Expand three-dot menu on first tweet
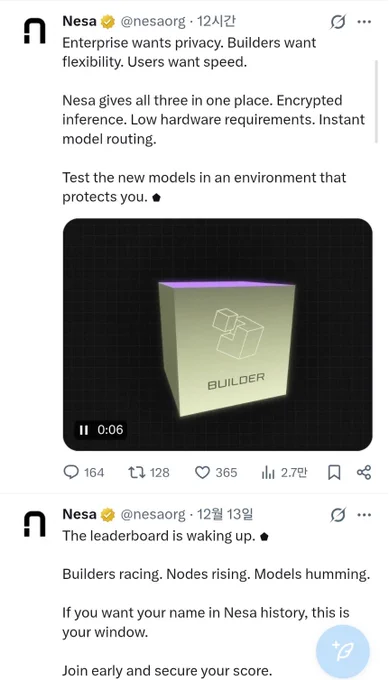Viewport: 389px width, 680px height. tap(364, 21)
